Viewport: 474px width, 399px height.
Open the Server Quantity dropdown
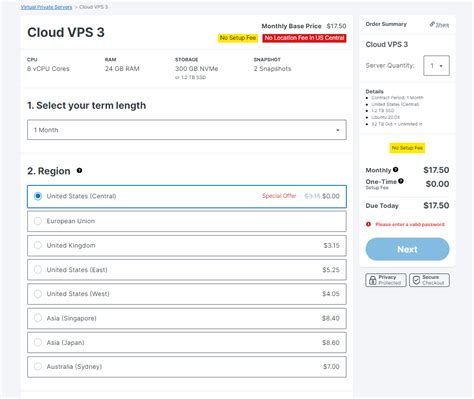(436, 66)
